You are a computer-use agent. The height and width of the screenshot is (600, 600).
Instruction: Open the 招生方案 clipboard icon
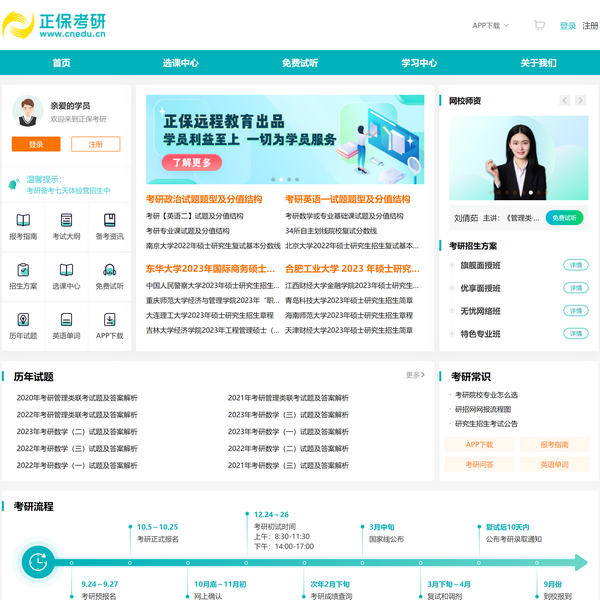[23, 271]
